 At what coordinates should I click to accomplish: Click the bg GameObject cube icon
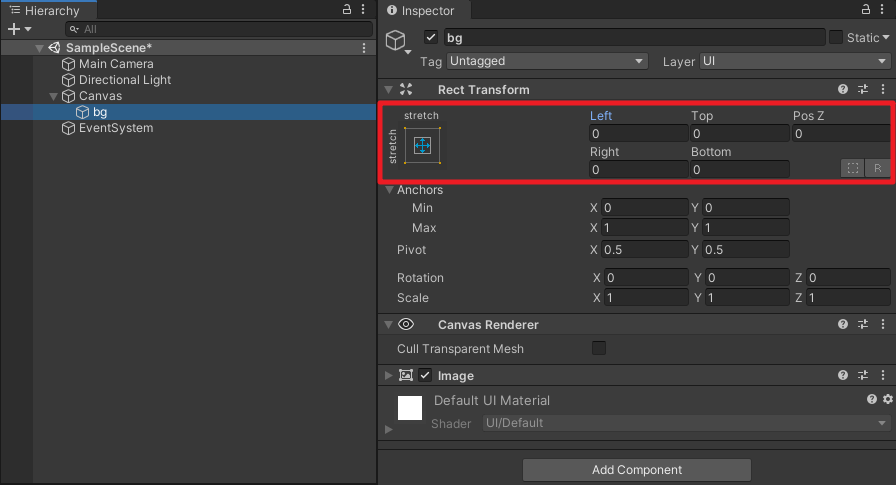tap(395, 40)
